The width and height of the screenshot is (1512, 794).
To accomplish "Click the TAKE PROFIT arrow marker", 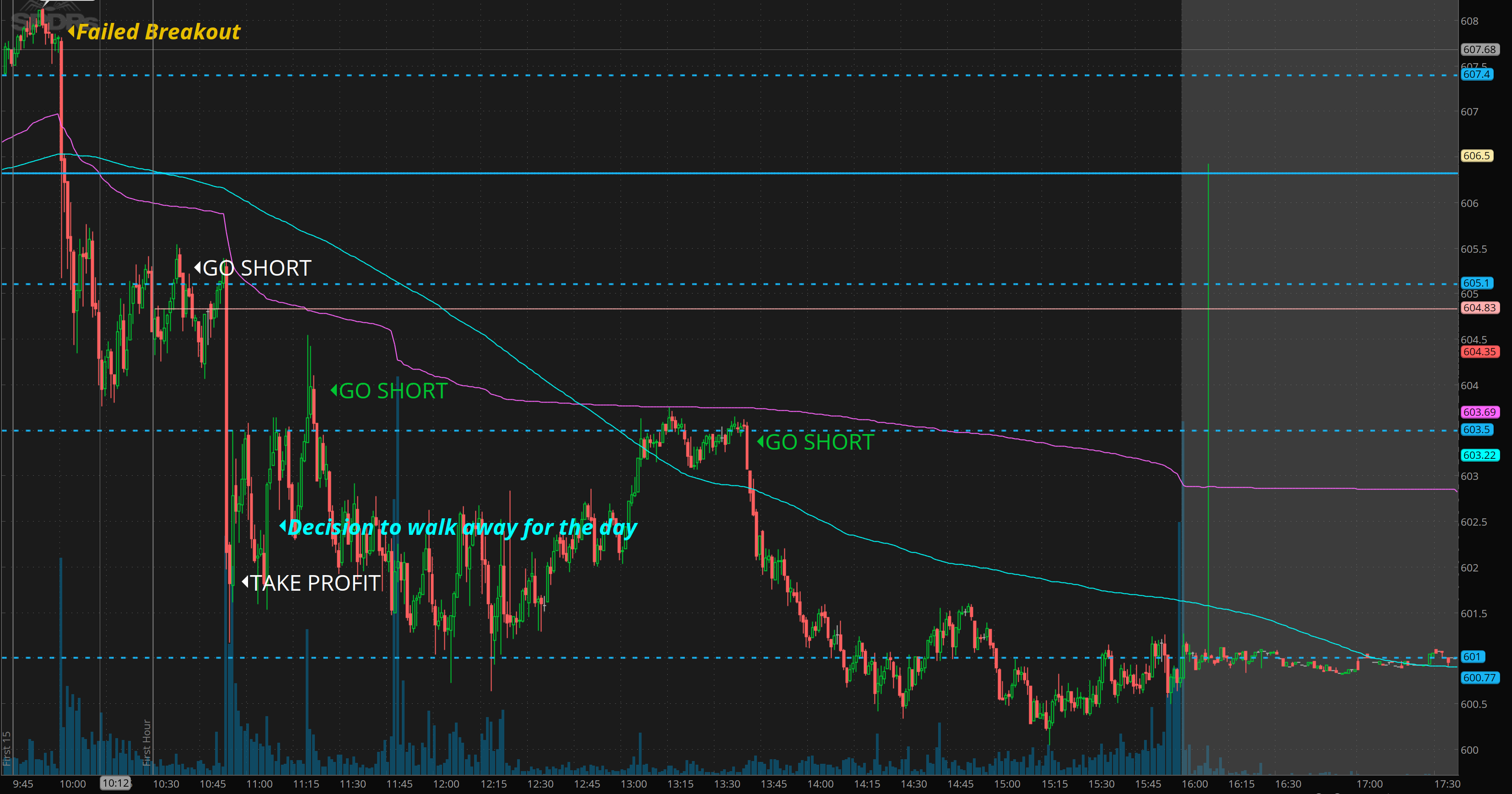I will (x=245, y=582).
